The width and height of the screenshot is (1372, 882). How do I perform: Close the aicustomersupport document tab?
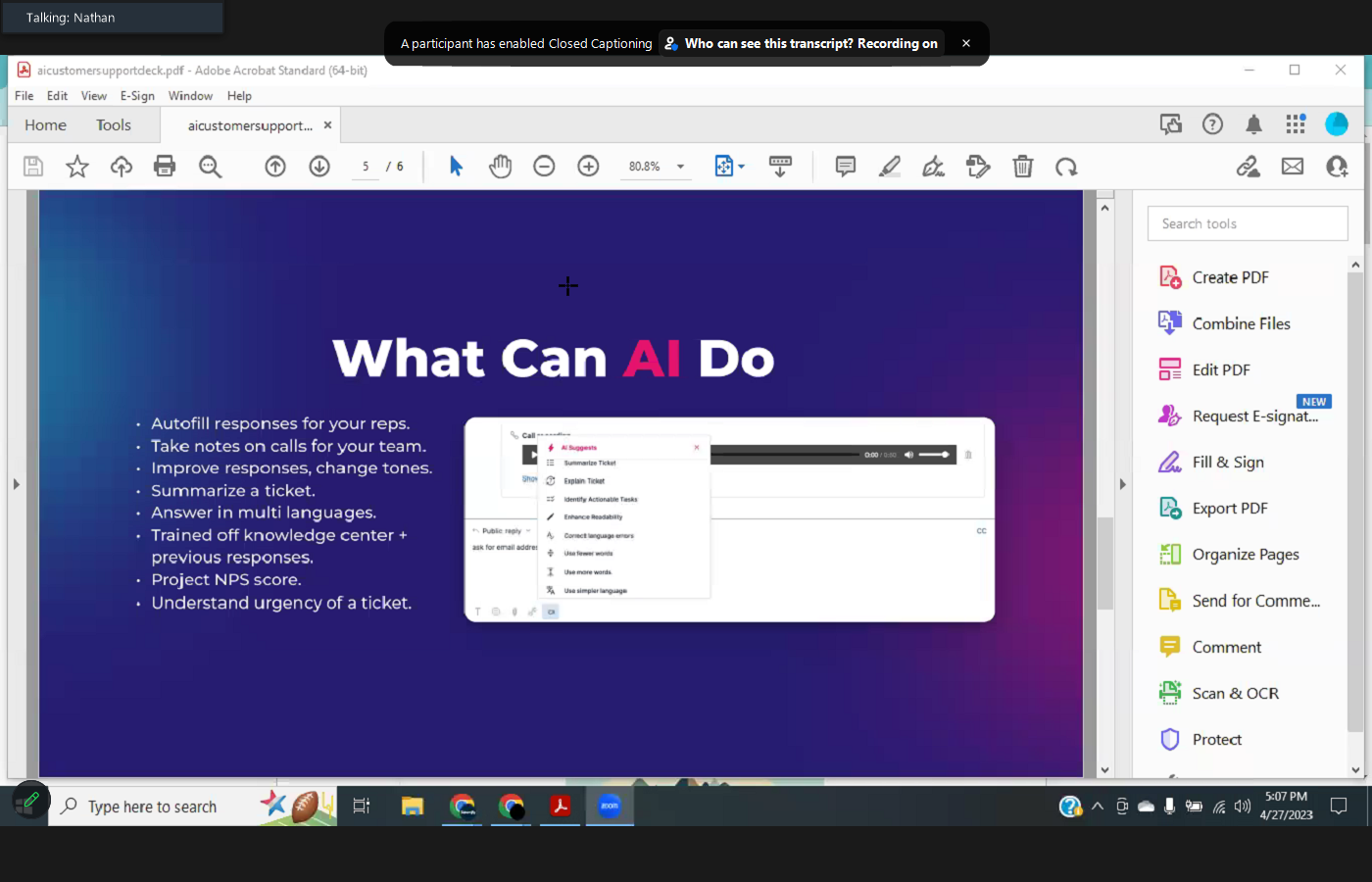coord(327,125)
